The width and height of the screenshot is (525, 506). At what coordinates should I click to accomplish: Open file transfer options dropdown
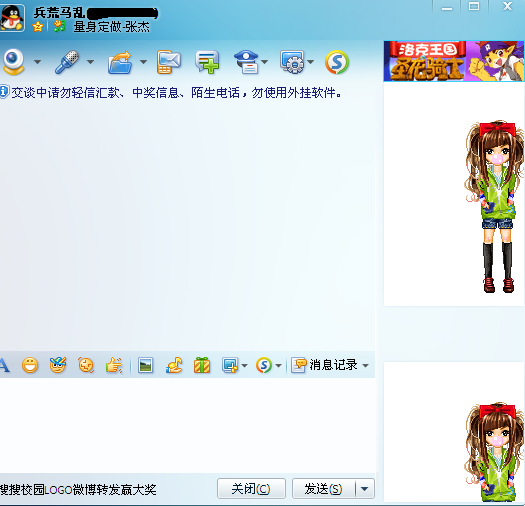pyautogui.click(x=143, y=62)
